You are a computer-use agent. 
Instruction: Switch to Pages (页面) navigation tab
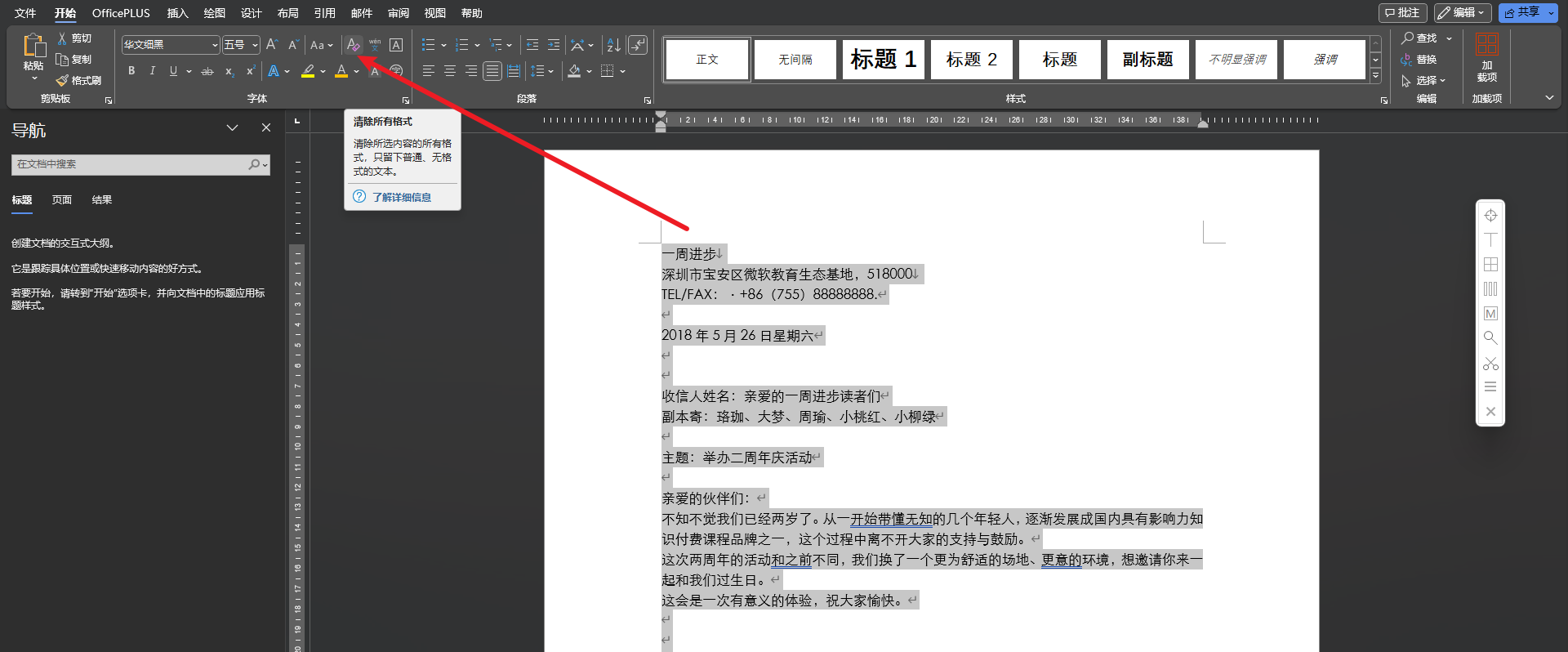pyautogui.click(x=62, y=200)
